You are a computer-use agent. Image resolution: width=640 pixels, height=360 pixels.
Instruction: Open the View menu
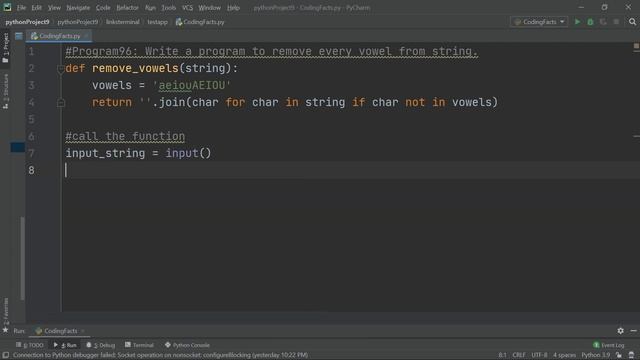[x=54, y=8]
